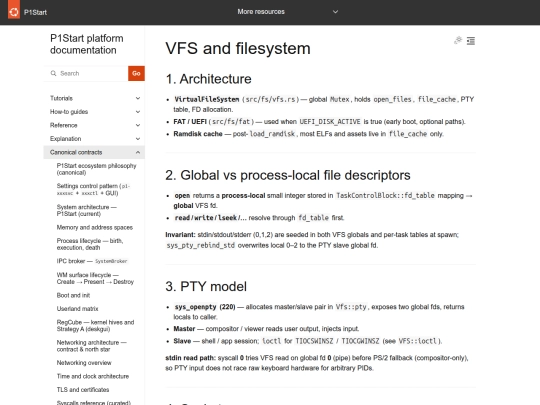Click the sys_pty_rebind_std code term
The width and height of the screenshot is (540, 405).
pyautogui.click(x=201, y=246)
